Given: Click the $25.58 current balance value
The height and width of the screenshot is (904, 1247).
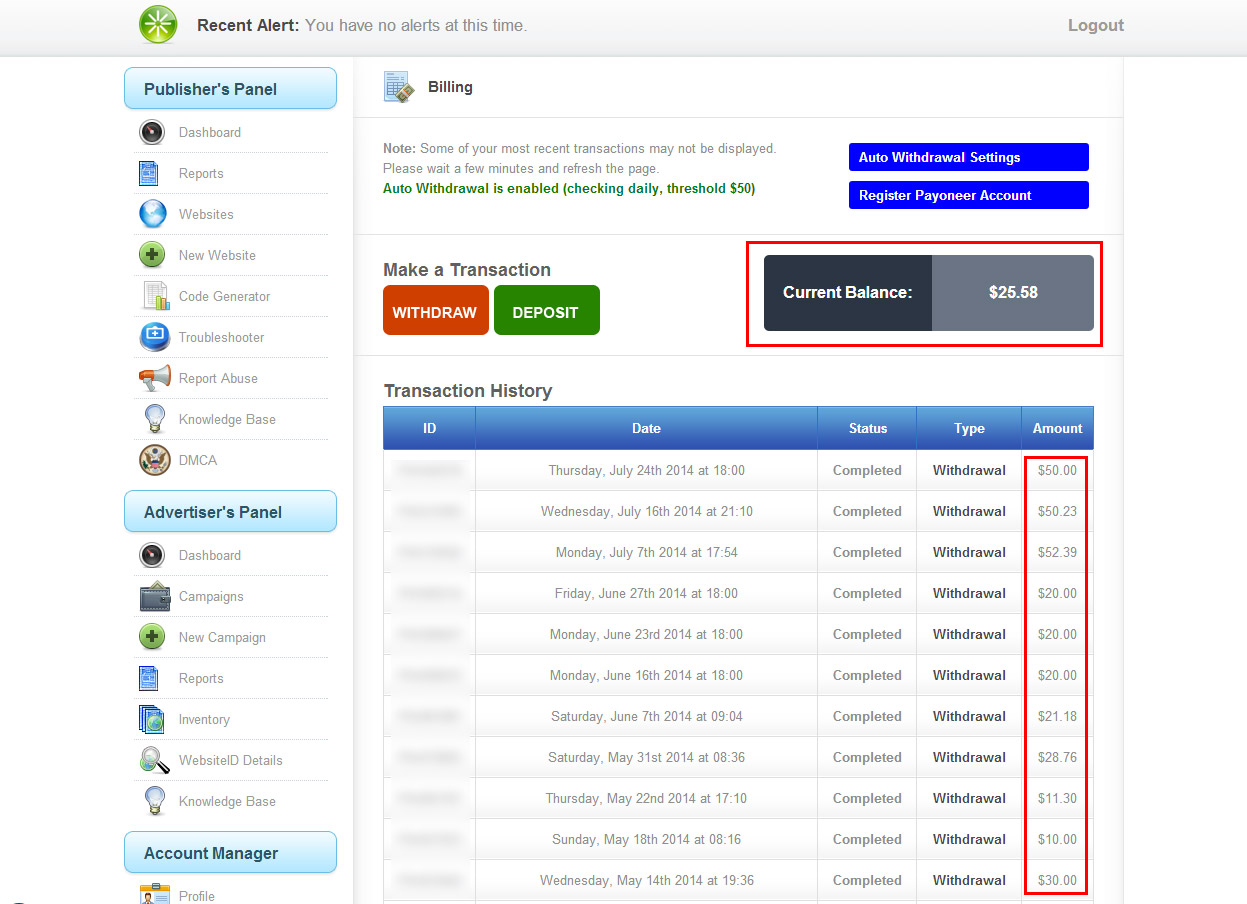Looking at the screenshot, I should [1013, 293].
